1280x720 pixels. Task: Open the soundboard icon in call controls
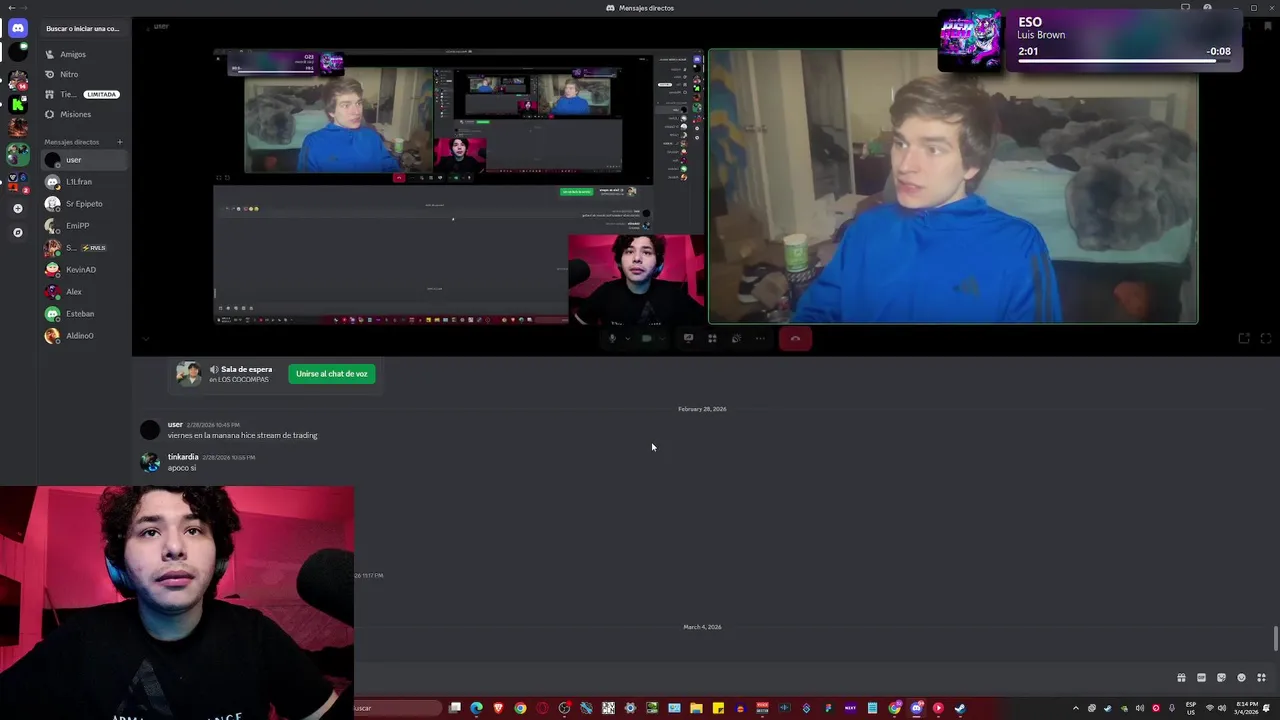[x=736, y=339]
